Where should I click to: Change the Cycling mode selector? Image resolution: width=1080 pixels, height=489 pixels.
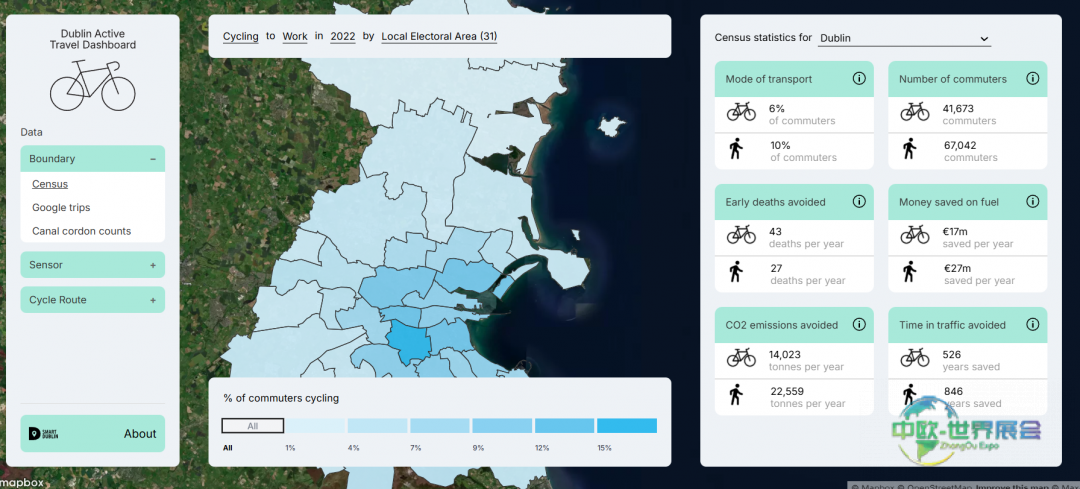(x=240, y=36)
